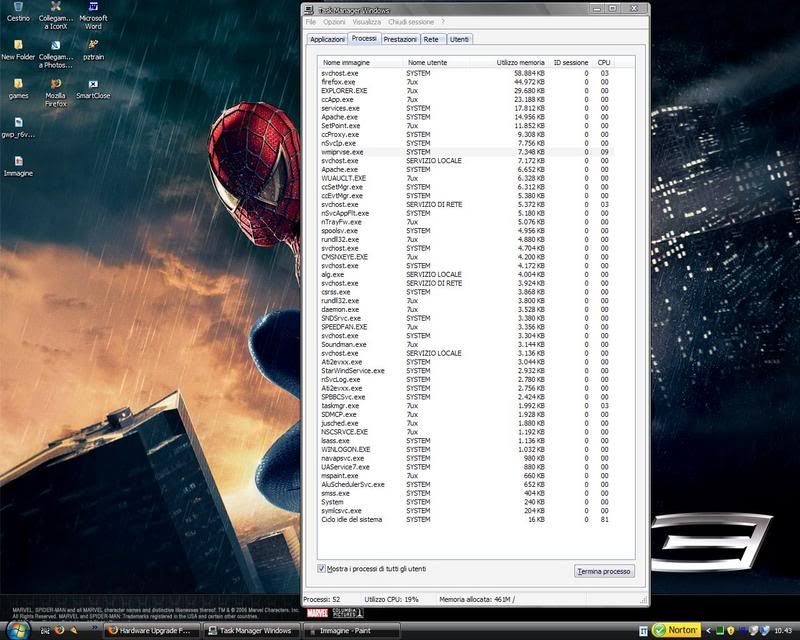Select the mspaint.exe process row
This screenshot has height=640, width=800.
(x=339, y=475)
